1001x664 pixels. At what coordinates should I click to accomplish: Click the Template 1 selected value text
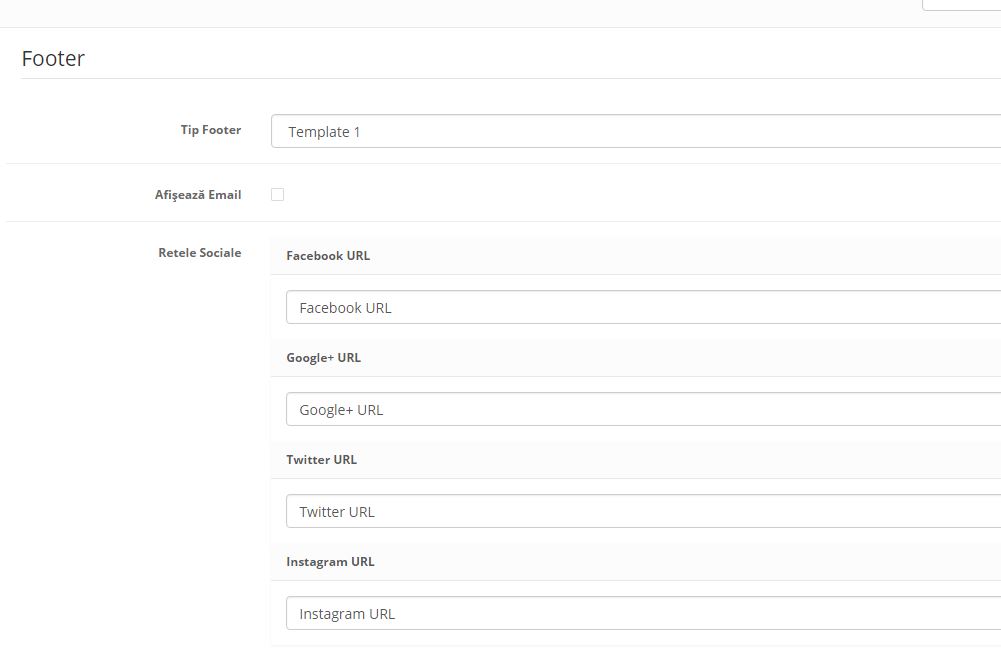[324, 132]
